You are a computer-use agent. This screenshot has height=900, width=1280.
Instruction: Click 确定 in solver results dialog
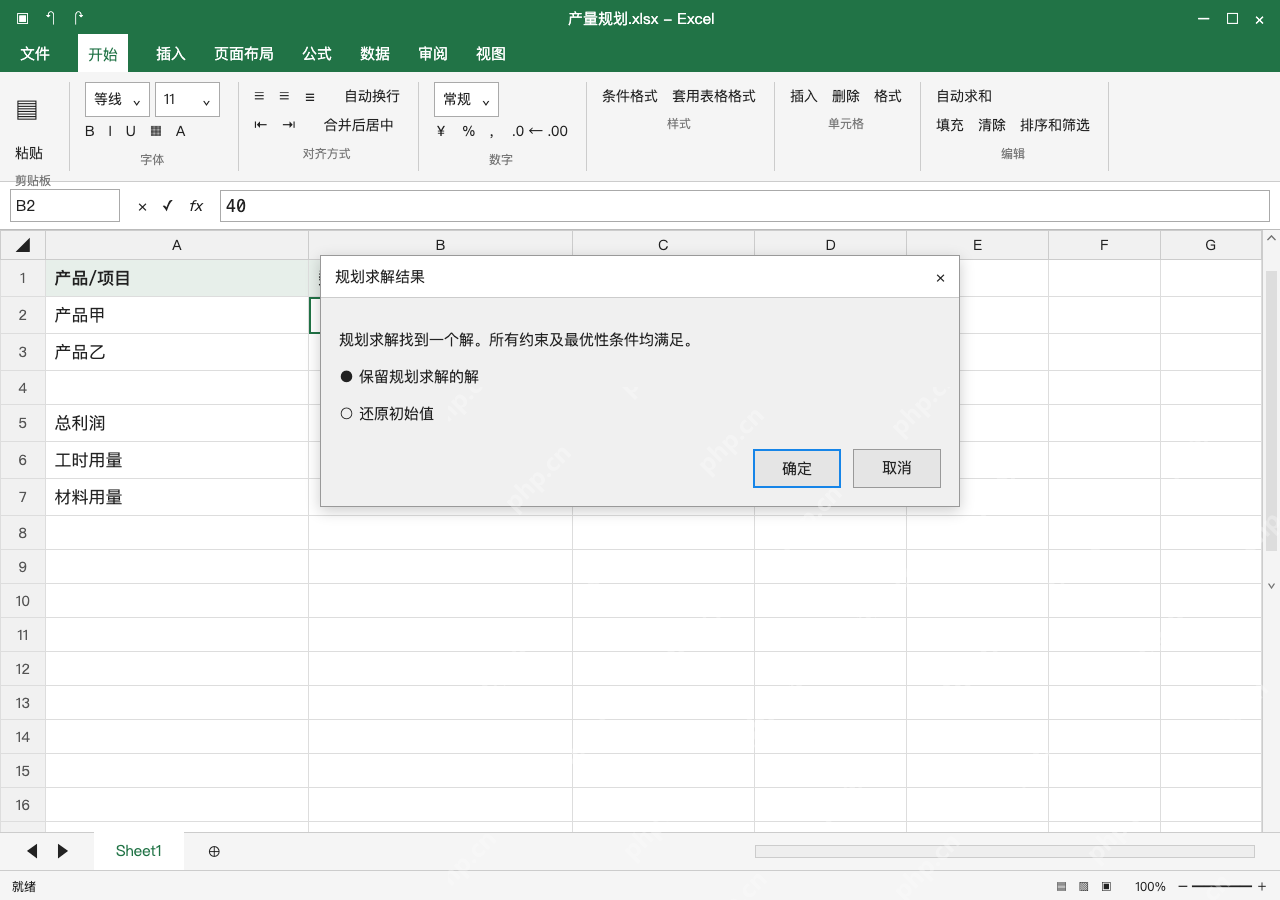click(x=797, y=468)
